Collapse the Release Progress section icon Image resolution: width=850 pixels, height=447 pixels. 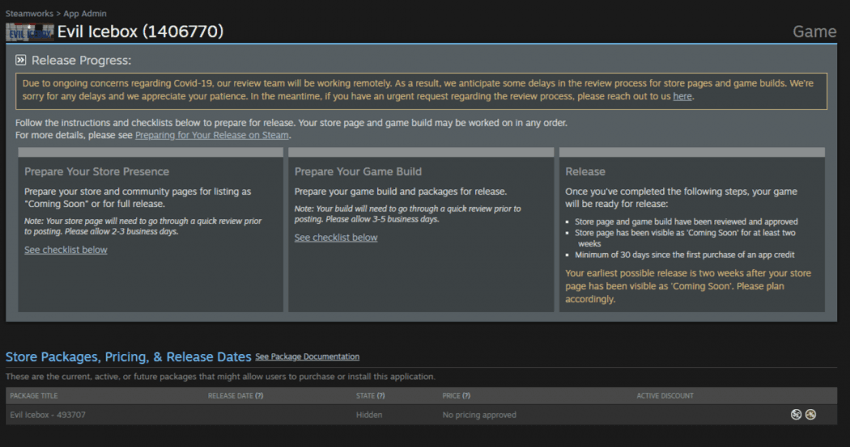(21, 60)
